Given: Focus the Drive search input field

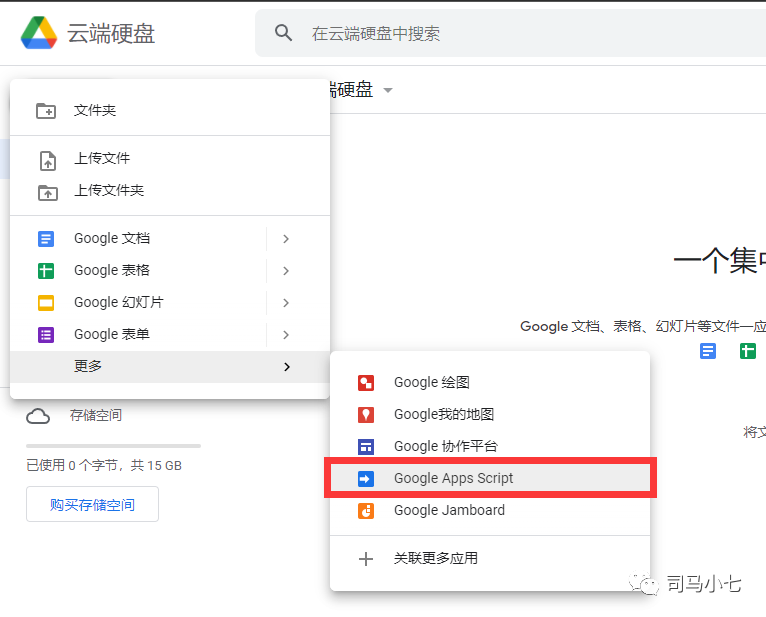Looking at the screenshot, I should click(x=511, y=33).
